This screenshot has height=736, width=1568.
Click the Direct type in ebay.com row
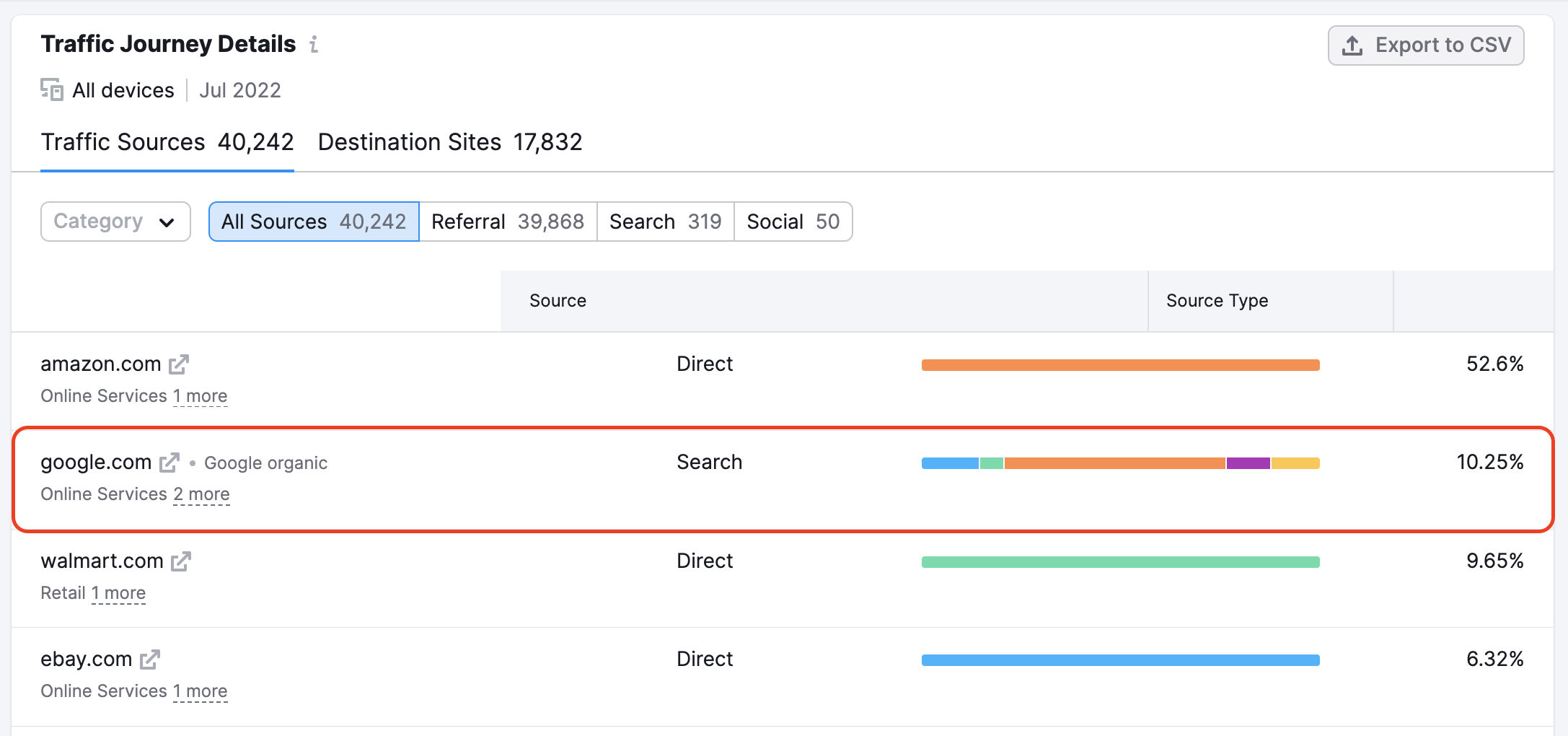(x=705, y=659)
